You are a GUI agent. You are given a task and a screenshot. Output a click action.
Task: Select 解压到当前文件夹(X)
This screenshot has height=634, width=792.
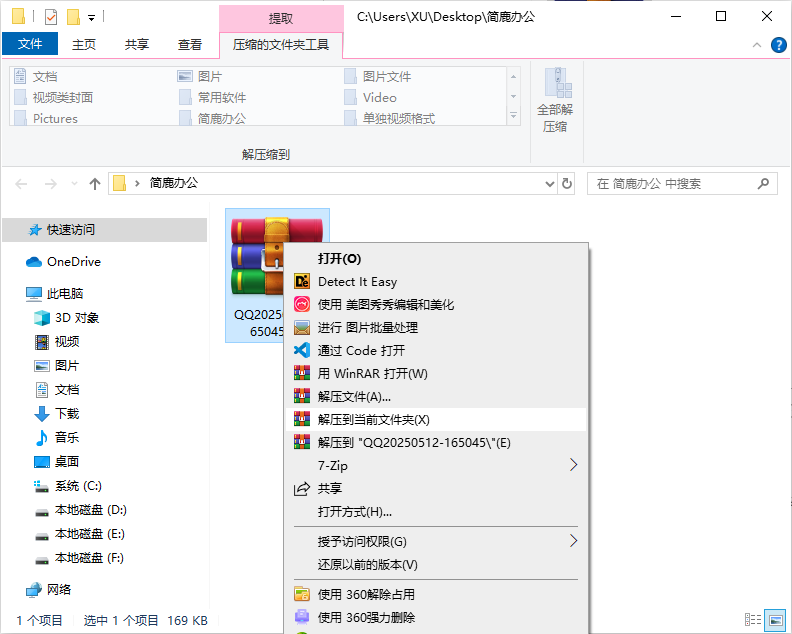point(436,419)
